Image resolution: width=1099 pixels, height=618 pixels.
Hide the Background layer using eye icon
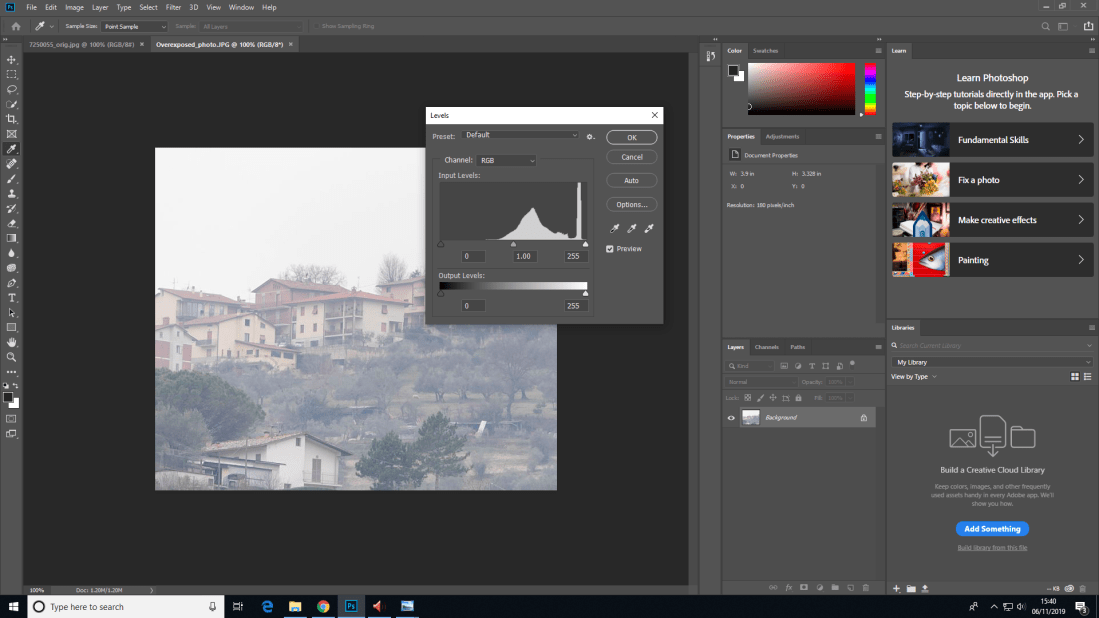(731, 418)
